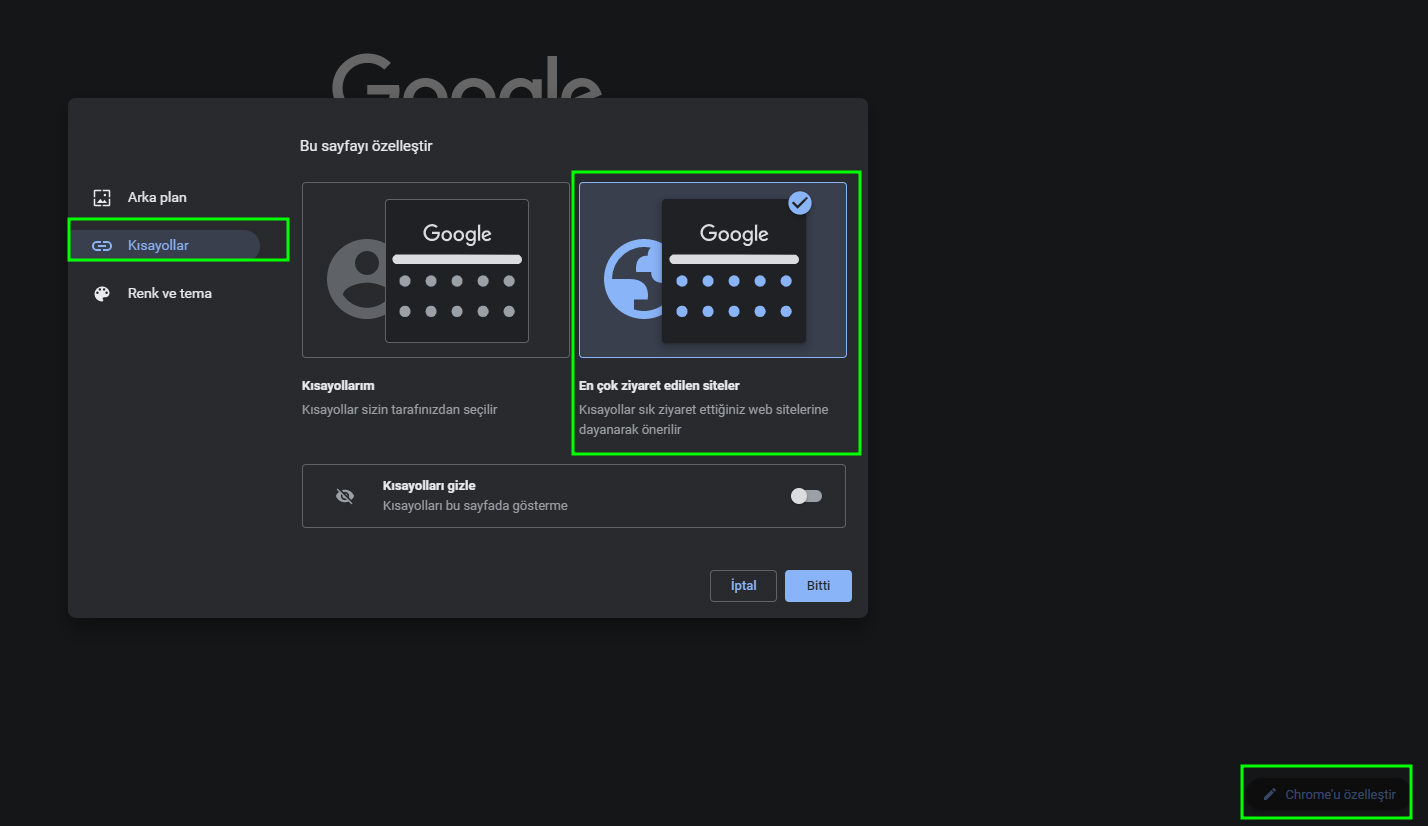Choose the Kısayollarım preview image
This screenshot has height=826, width=1428.
[x=436, y=270]
